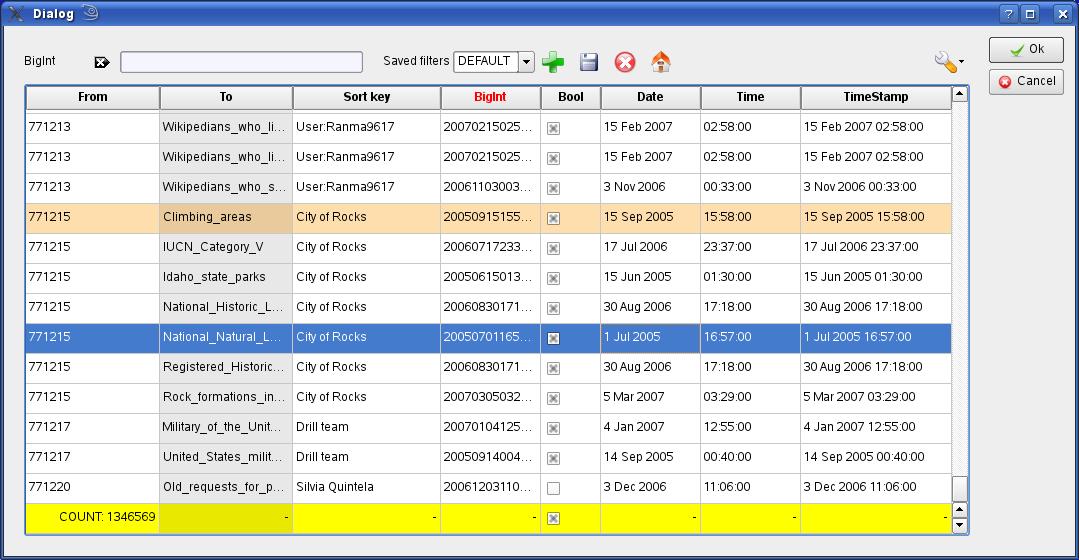Click the 15 Jun 2005 date cell

click(650, 277)
